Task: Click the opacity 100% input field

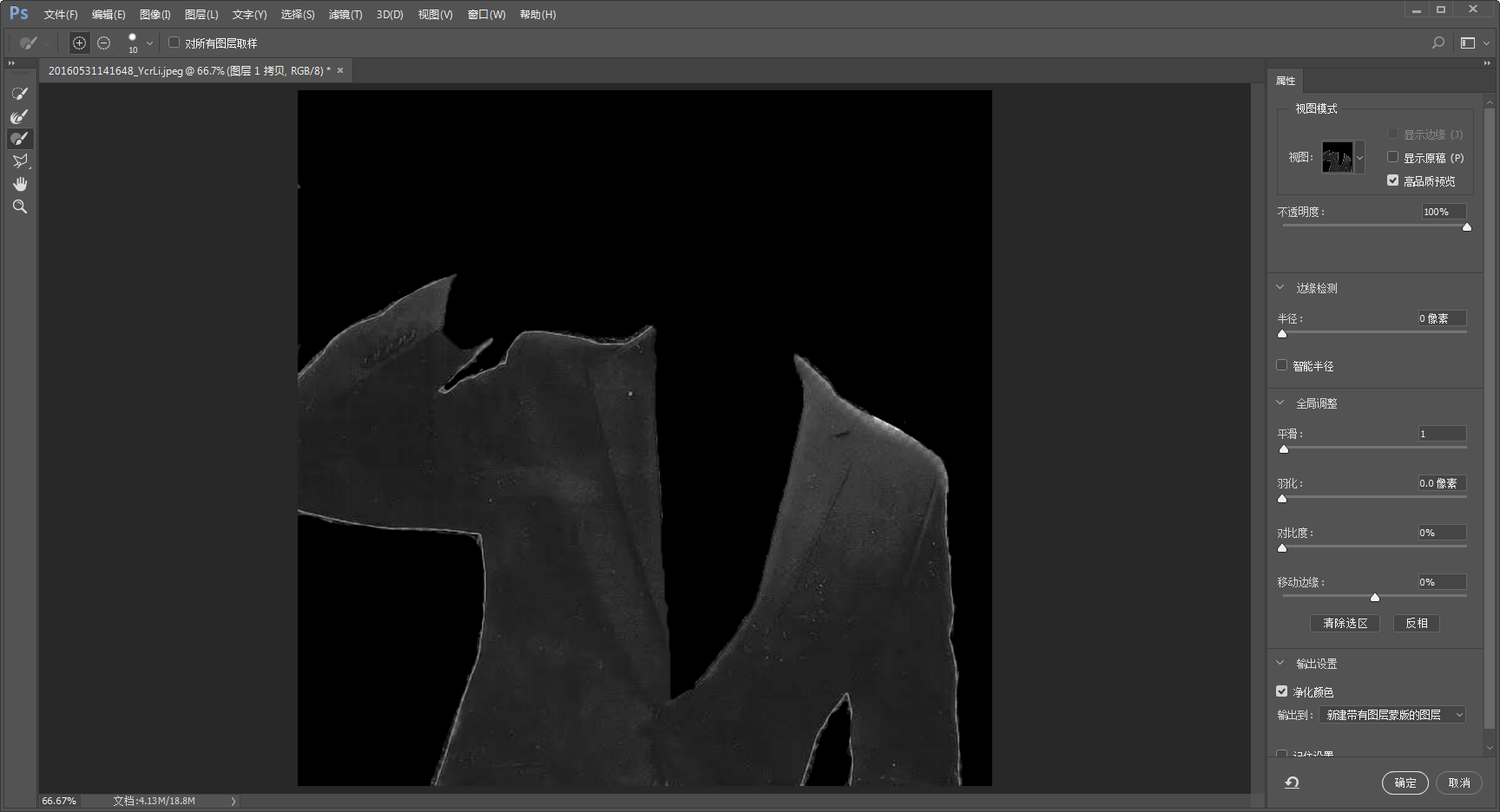Action: [1444, 212]
